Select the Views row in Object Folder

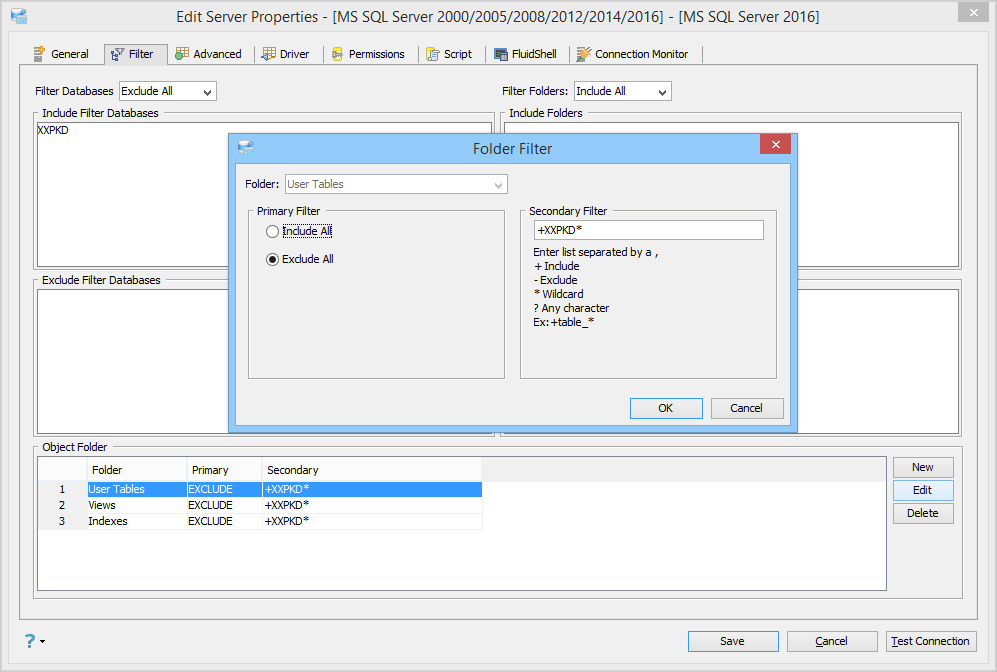tap(260, 505)
